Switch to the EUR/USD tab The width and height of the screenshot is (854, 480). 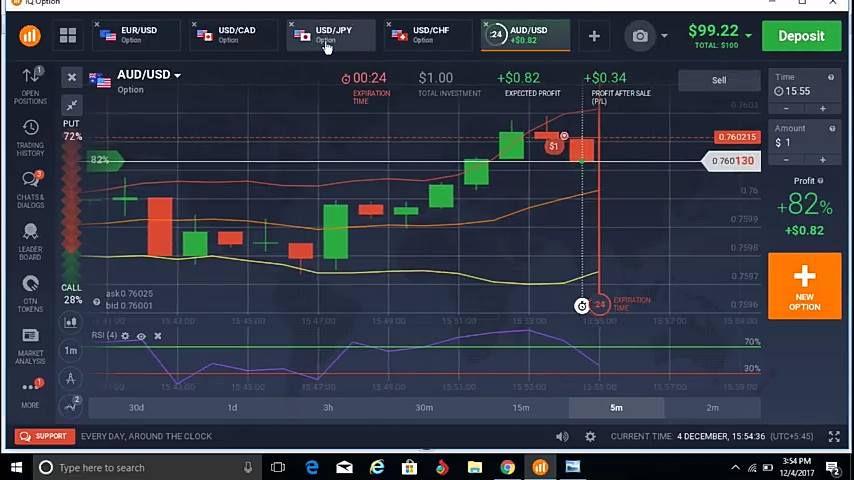(136, 35)
